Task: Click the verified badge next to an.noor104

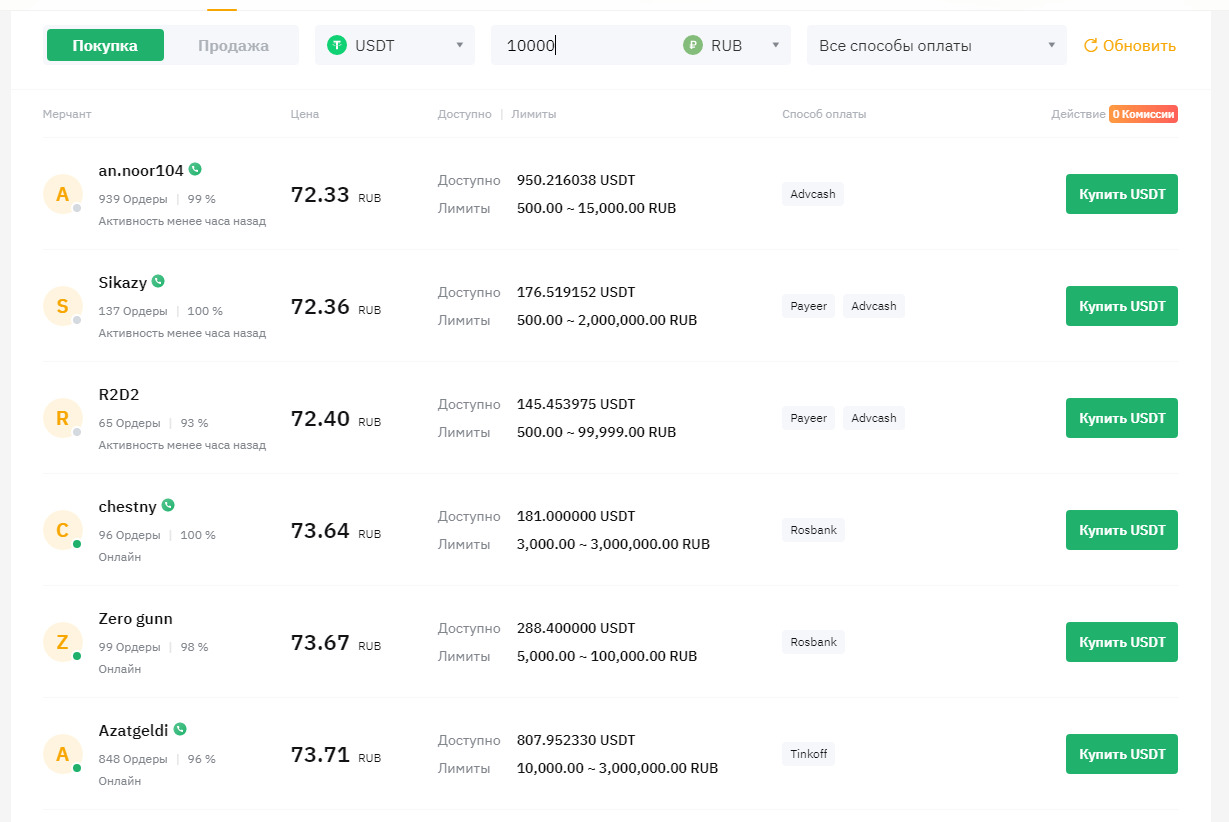Action: click(195, 170)
